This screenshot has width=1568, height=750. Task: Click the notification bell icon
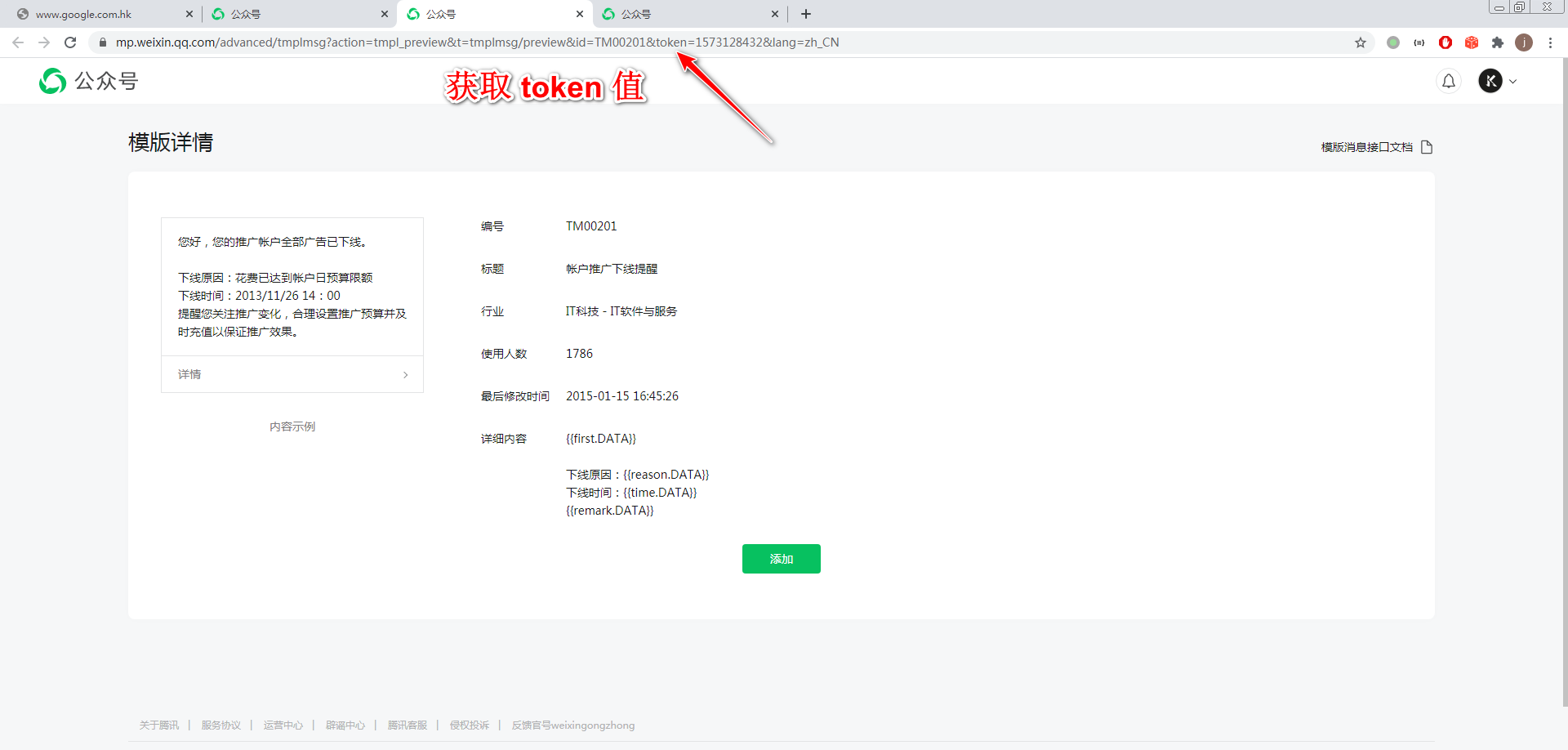[x=1448, y=81]
